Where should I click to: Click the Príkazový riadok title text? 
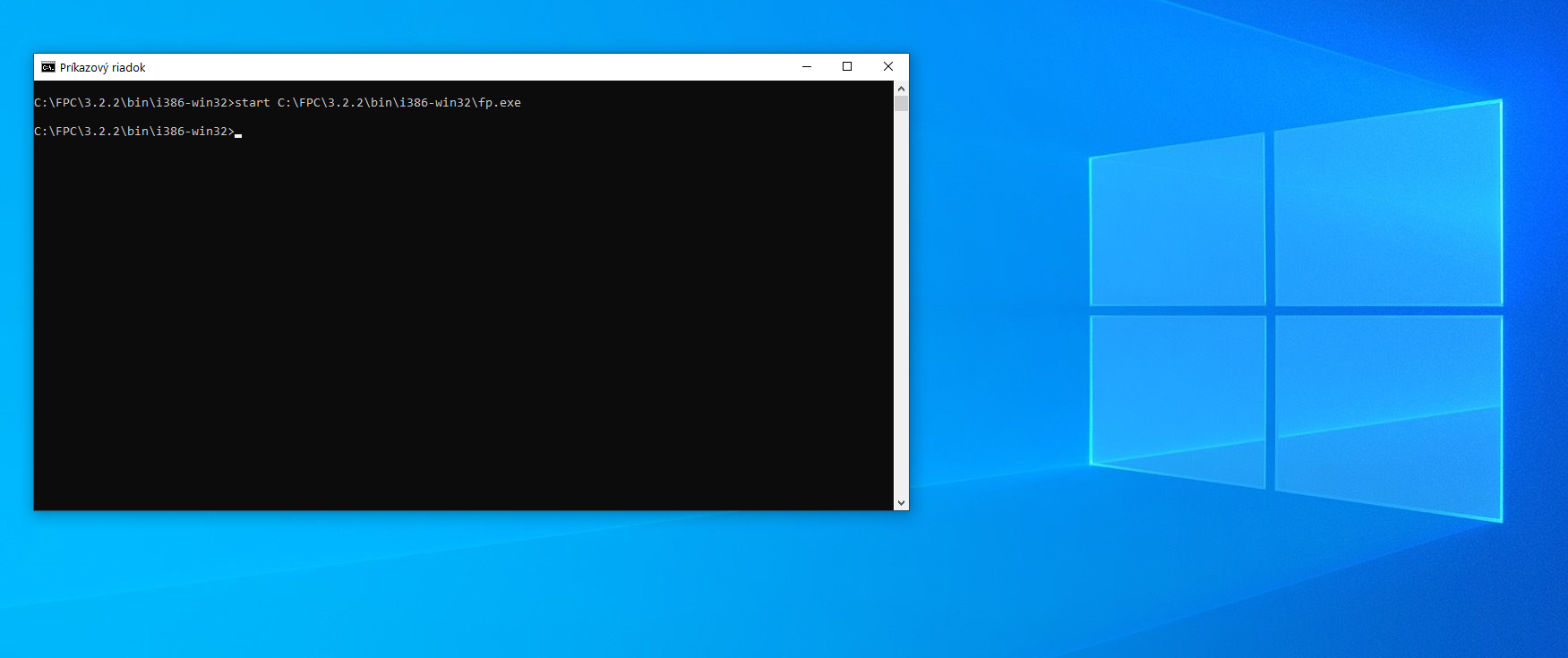tap(102, 67)
